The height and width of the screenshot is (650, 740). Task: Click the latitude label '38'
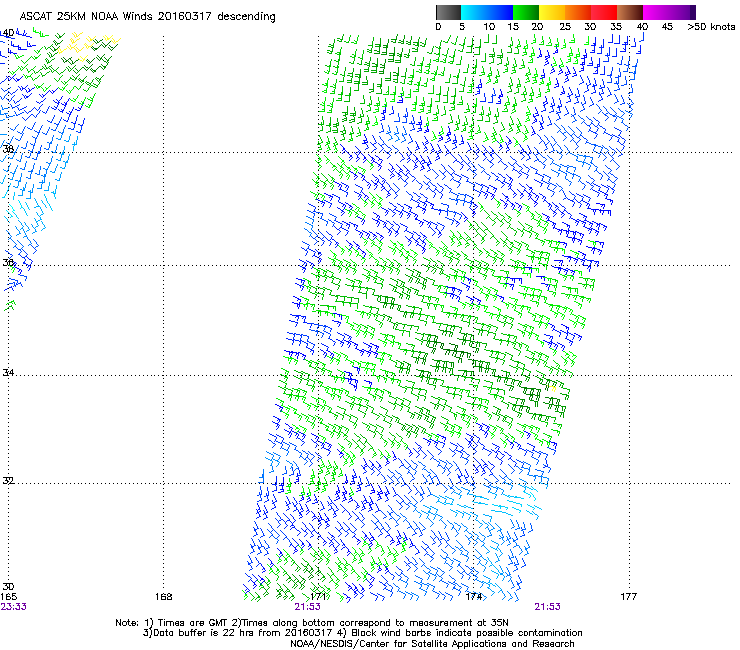(8, 149)
